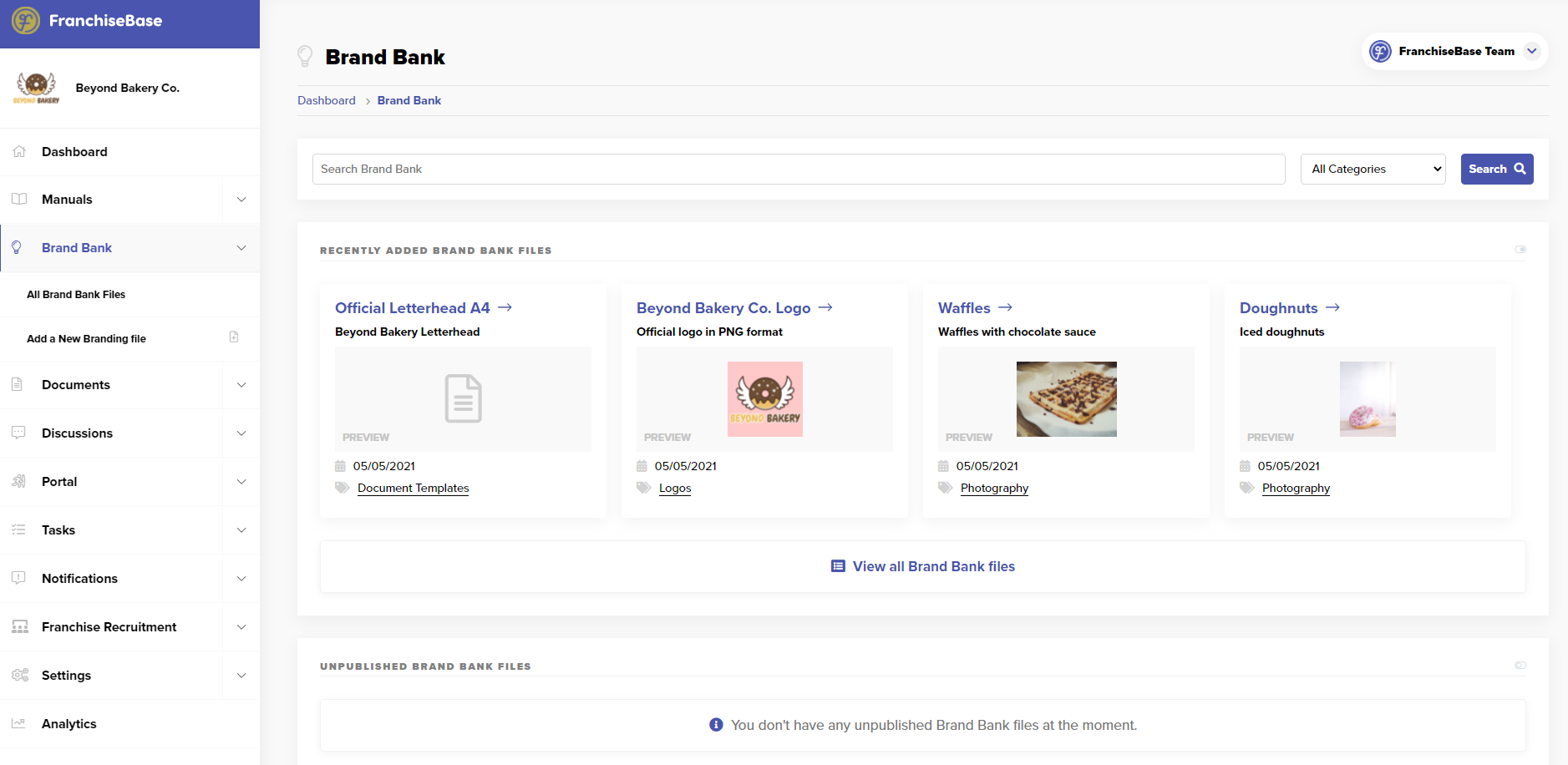Select All Brand Bank Files submenu item
This screenshot has width=1568, height=765.
pyautogui.click(x=76, y=295)
